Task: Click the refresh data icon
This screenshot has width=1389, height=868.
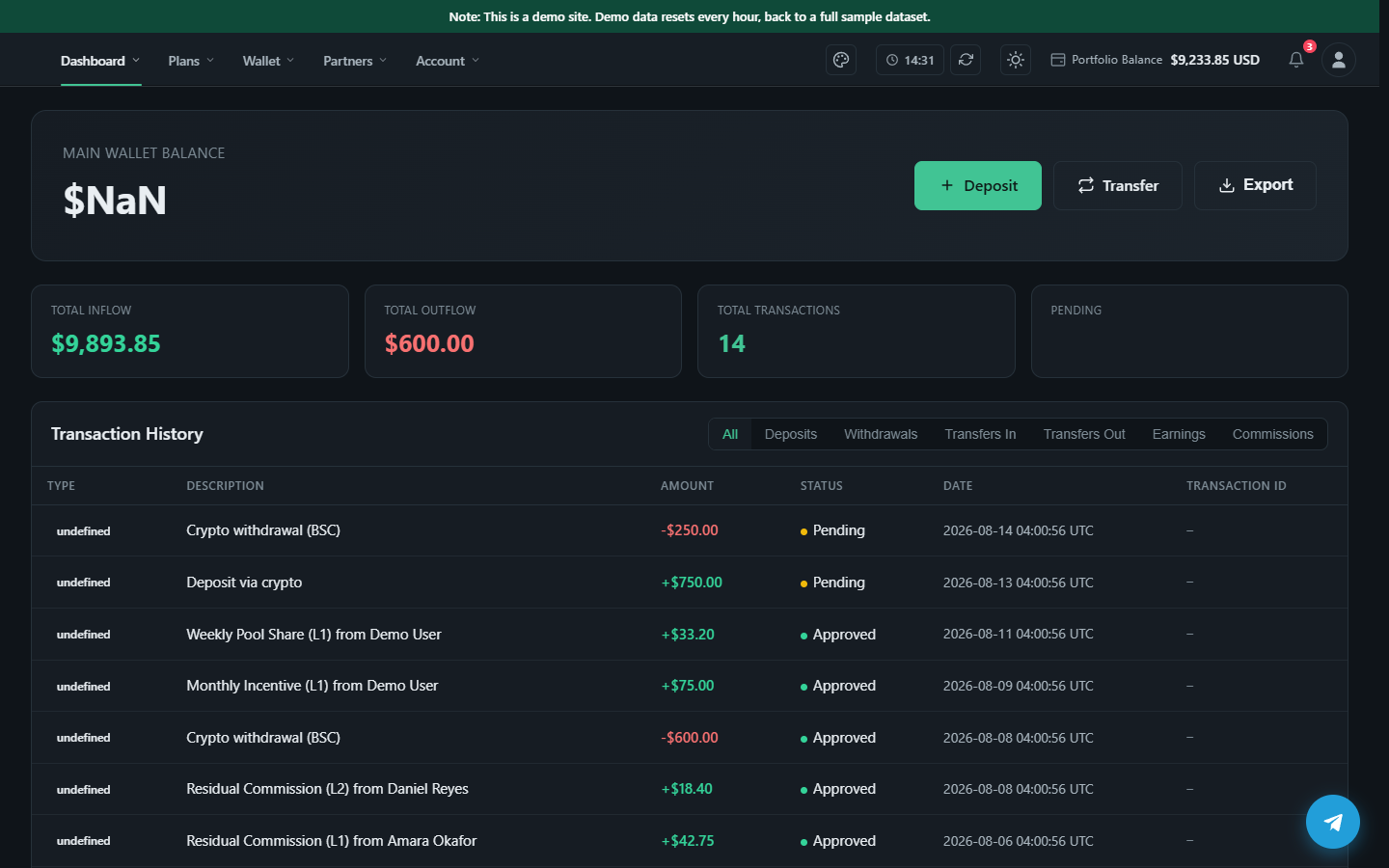Action: tap(966, 60)
